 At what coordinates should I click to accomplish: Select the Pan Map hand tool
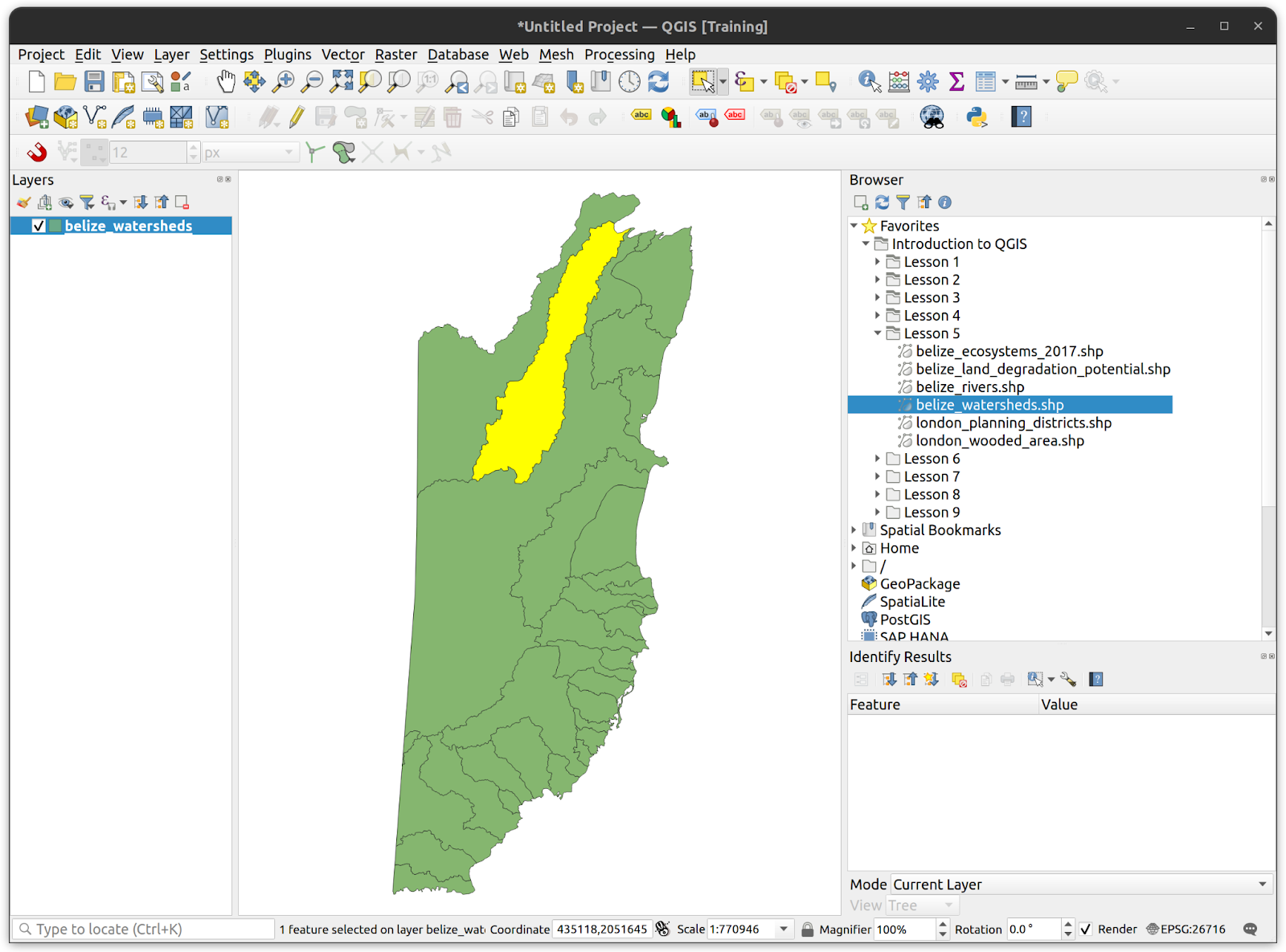[x=226, y=81]
